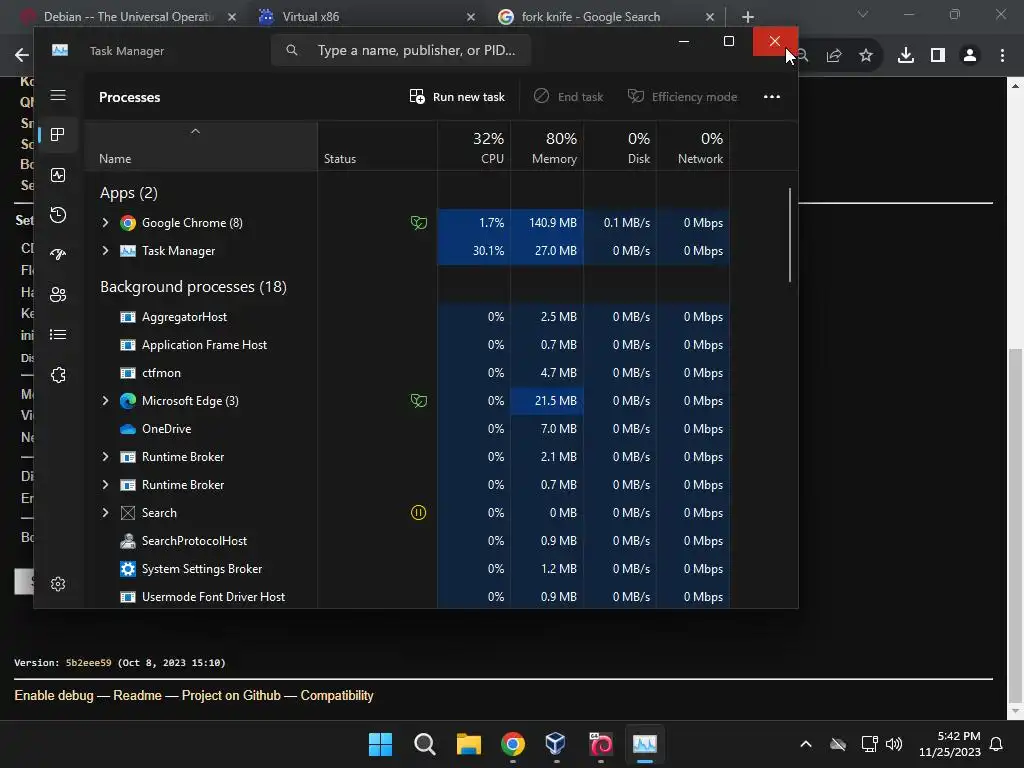The width and height of the screenshot is (1024, 768).
Task: Expand first Runtime Broker row, above the other
Action: tap(105, 457)
